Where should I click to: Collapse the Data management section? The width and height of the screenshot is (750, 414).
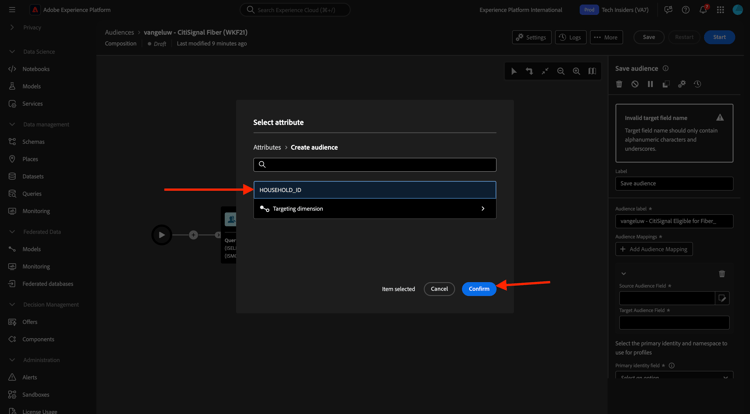pyautogui.click(x=12, y=124)
